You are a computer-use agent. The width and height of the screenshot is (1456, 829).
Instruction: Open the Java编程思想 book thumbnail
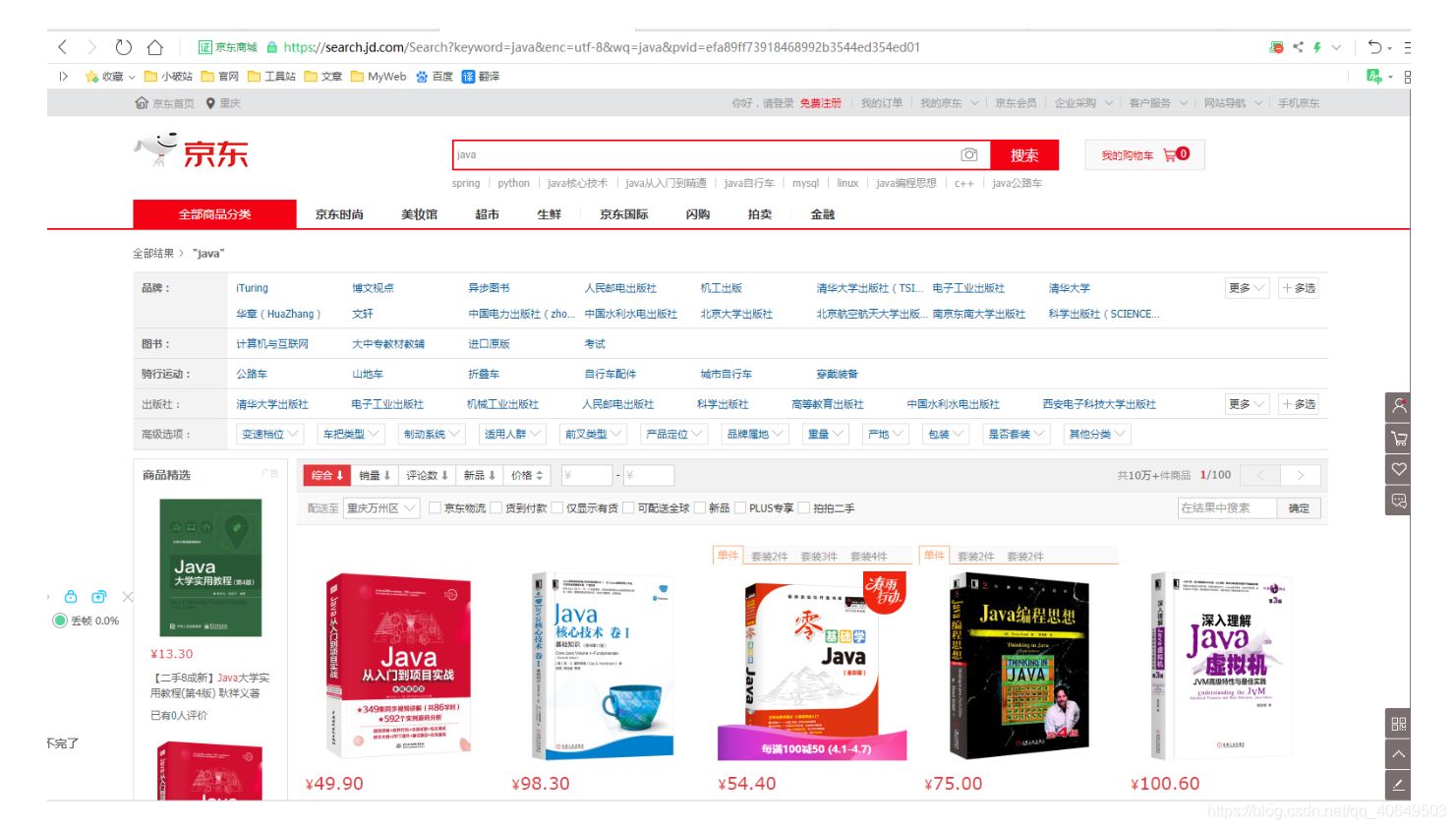(1019, 666)
